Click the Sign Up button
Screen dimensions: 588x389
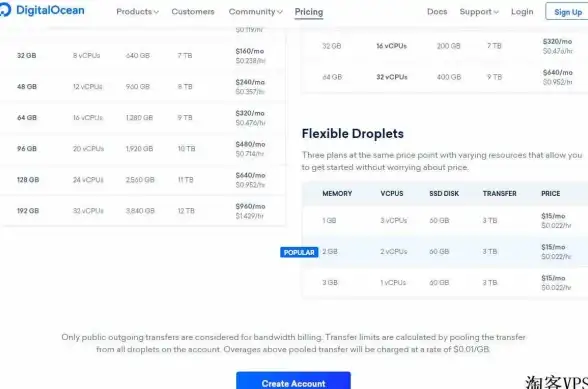coord(567,12)
